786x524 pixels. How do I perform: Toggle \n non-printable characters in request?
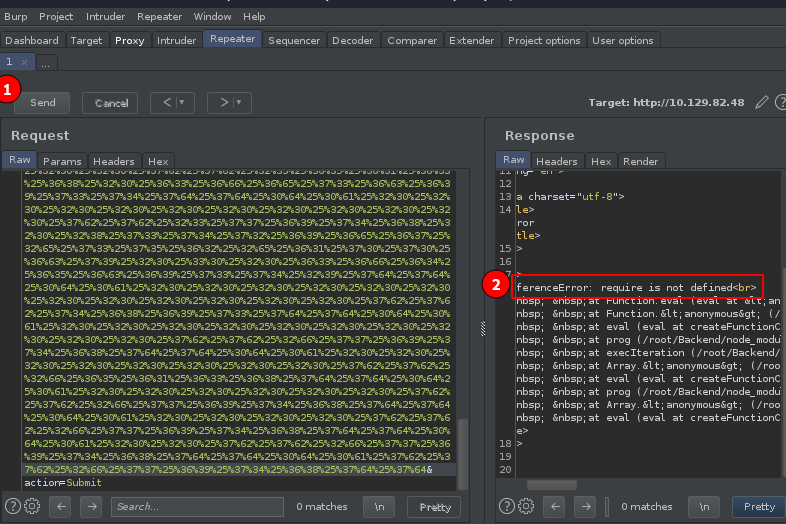(379, 507)
